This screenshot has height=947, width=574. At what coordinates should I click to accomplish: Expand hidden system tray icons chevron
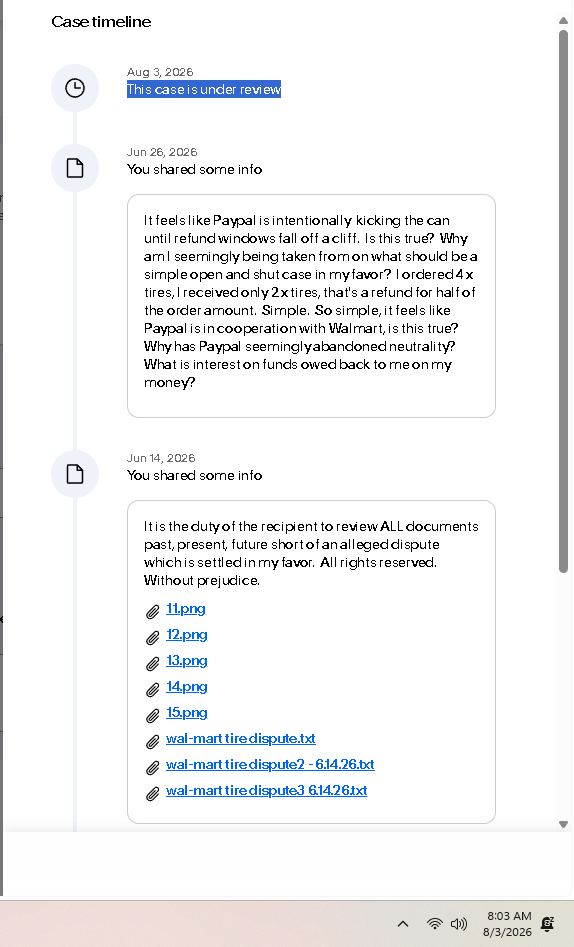click(403, 923)
